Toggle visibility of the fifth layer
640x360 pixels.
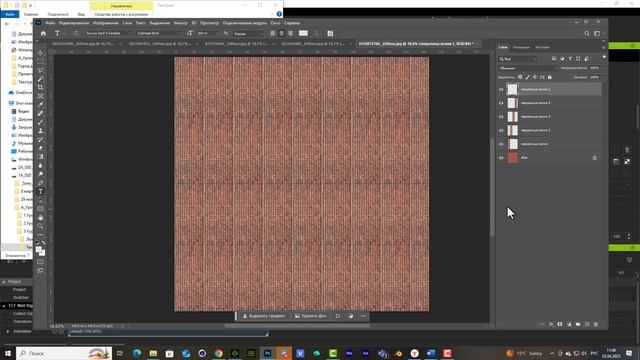[501, 144]
